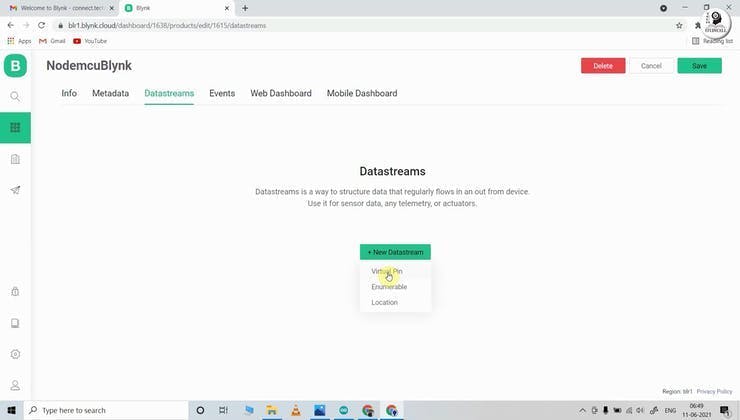Viewport: 740px width, 420px height.
Task: Open the ENG language indicator
Action: click(x=670, y=411)
